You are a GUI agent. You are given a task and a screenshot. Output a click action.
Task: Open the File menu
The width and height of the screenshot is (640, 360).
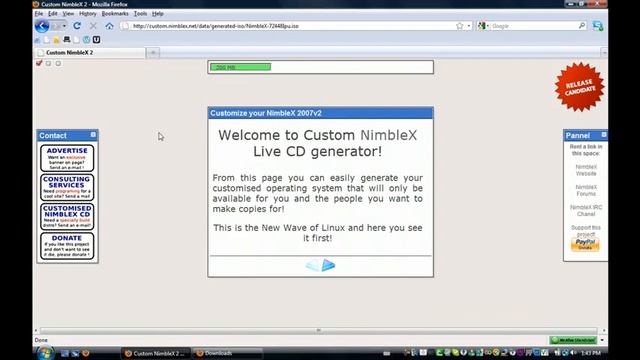tap(39, 13)
